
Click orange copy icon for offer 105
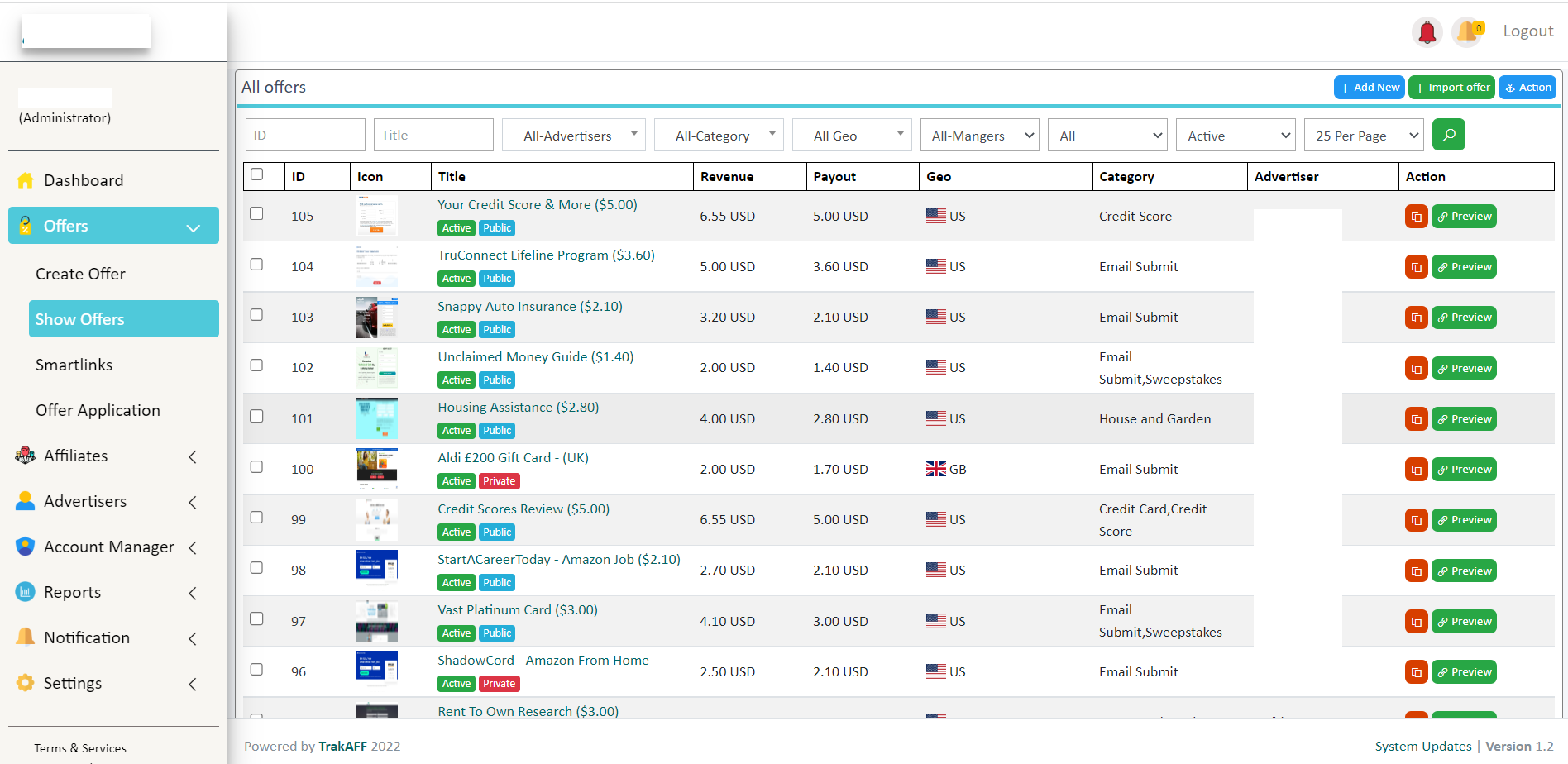1417,217
